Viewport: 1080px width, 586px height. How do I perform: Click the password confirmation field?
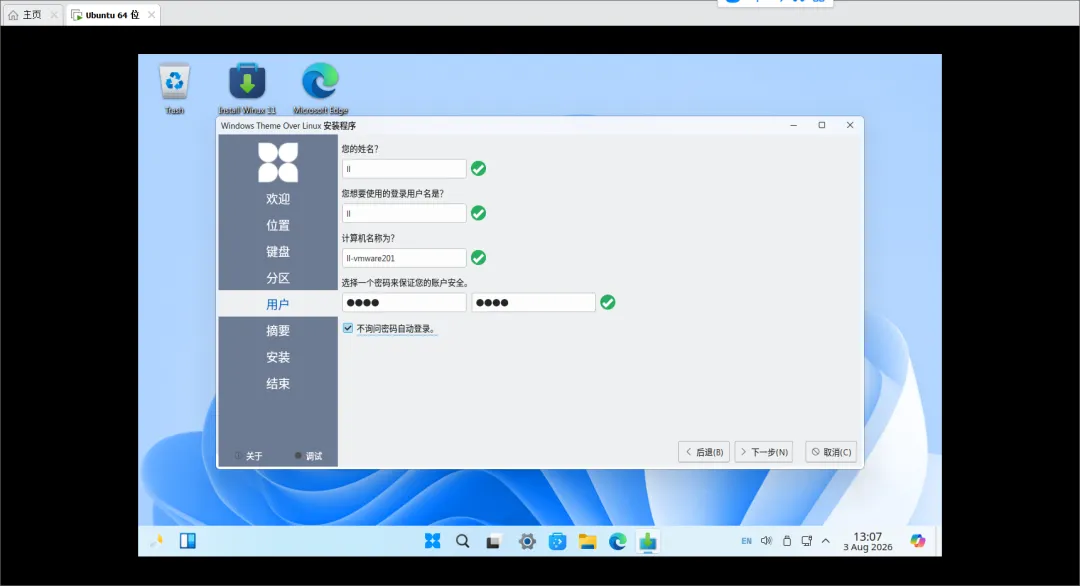click(x=533, y=302)
